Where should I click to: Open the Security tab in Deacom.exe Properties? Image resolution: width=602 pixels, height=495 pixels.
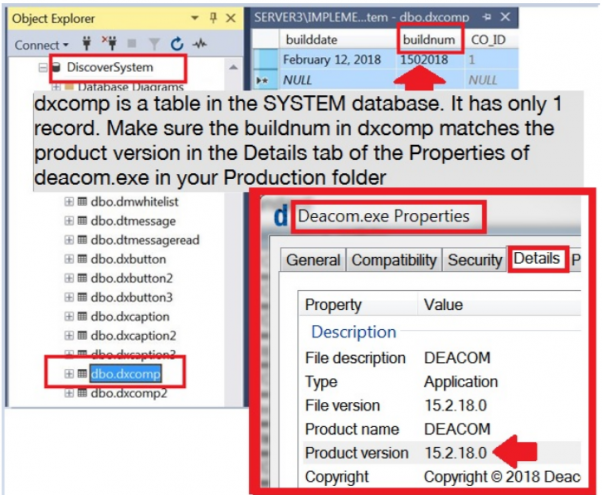click(475, 260)
